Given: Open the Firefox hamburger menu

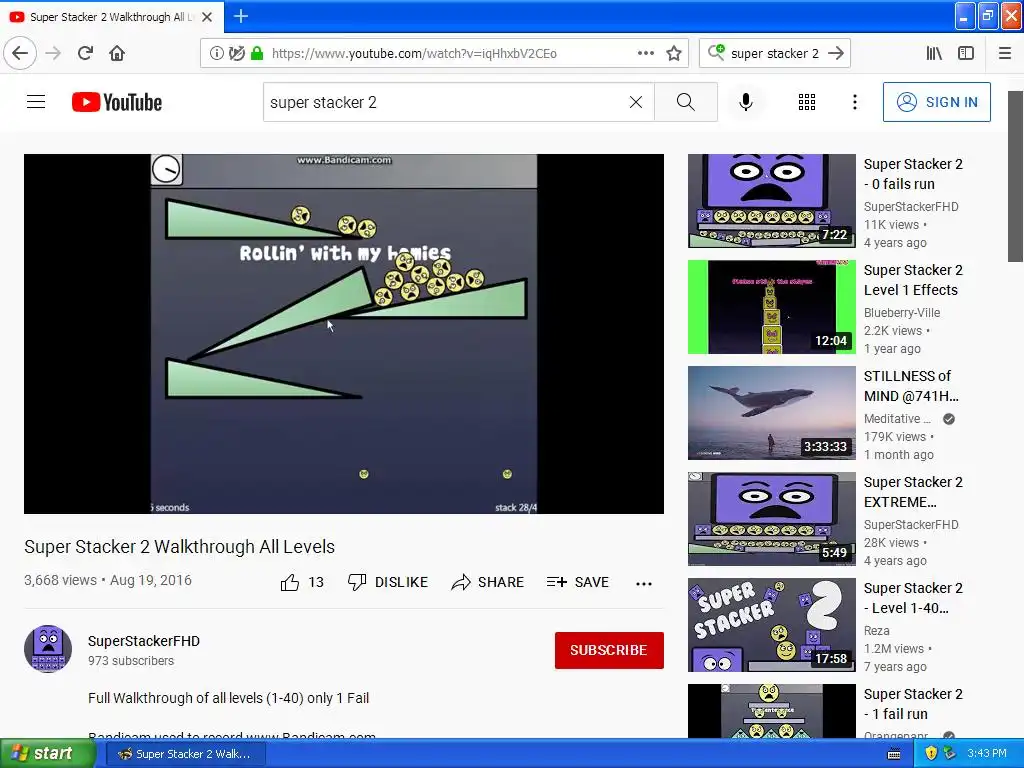Looking at the screenshot, I should [1004, 53].
